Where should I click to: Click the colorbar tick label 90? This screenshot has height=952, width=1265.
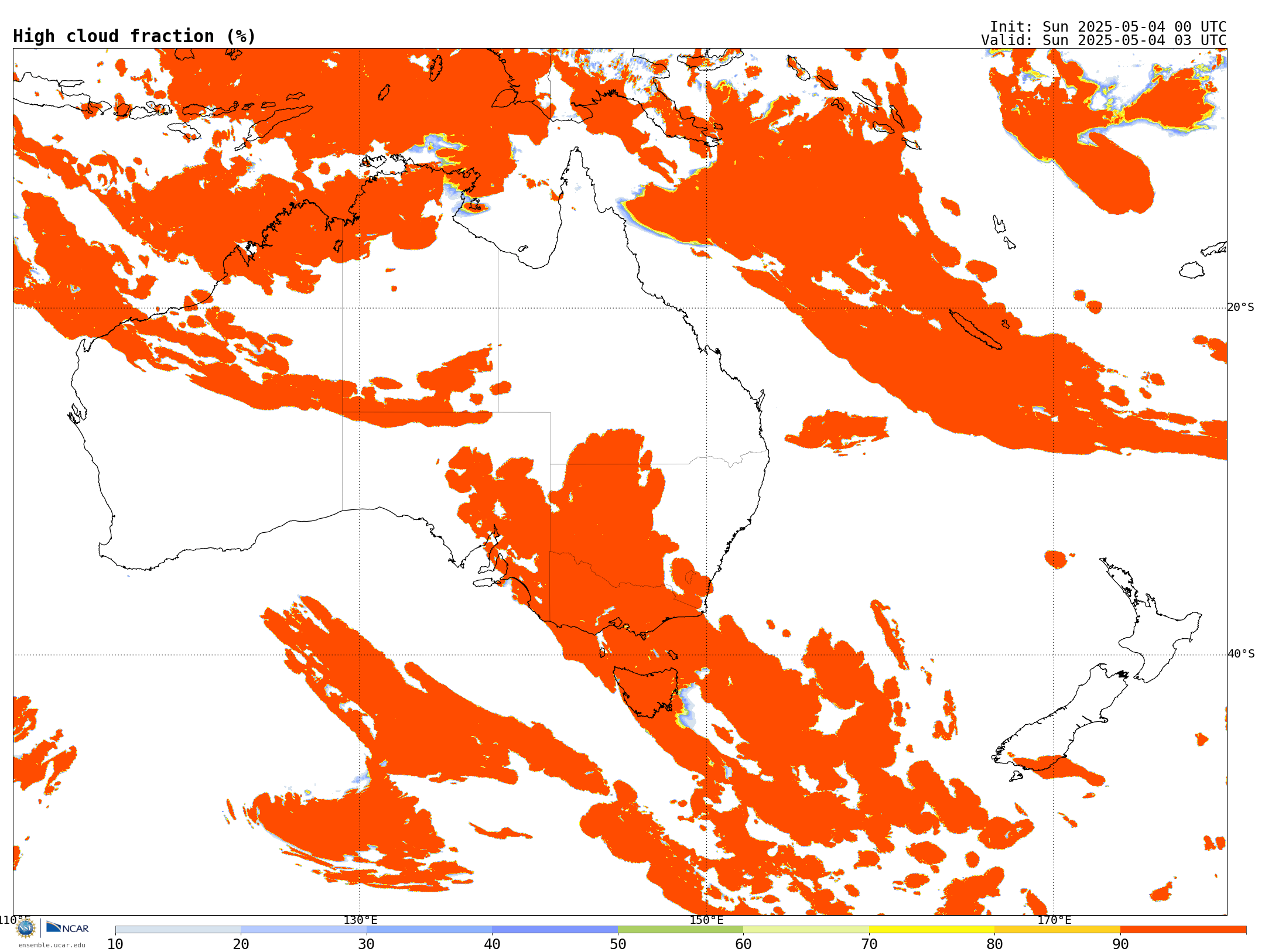(1120, 944)
